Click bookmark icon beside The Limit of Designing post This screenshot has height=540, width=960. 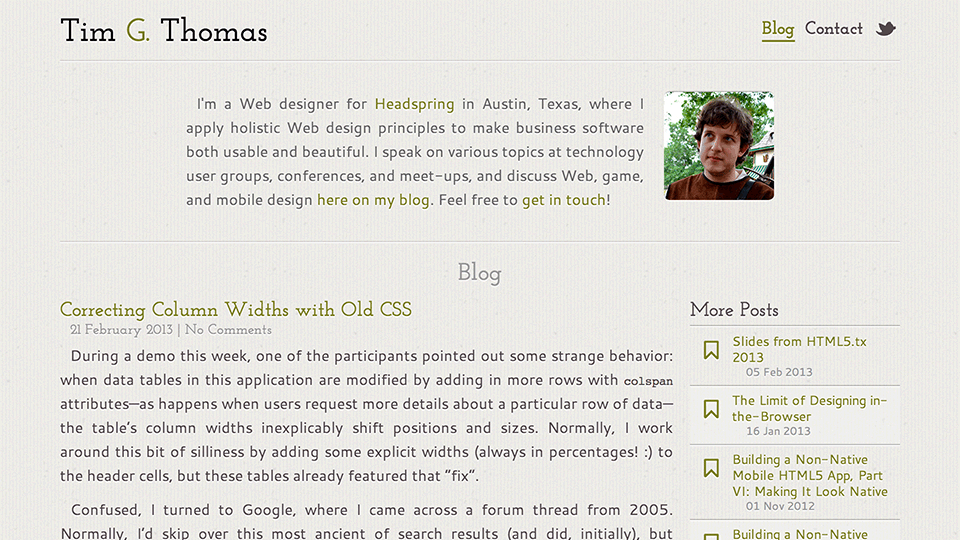(x=711, y=409)
